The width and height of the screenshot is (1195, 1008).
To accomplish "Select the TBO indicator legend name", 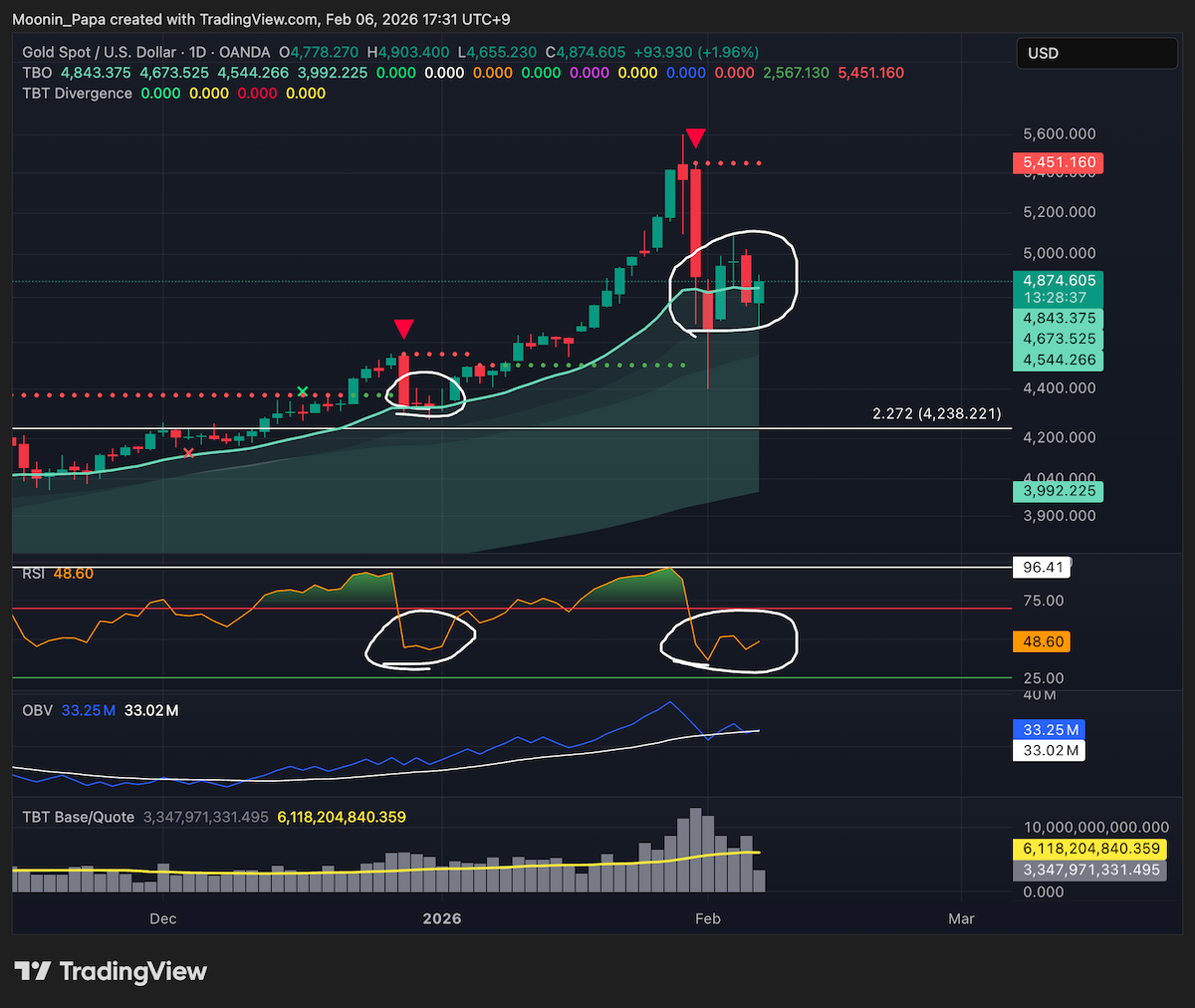I will click(x=37, y=73).
